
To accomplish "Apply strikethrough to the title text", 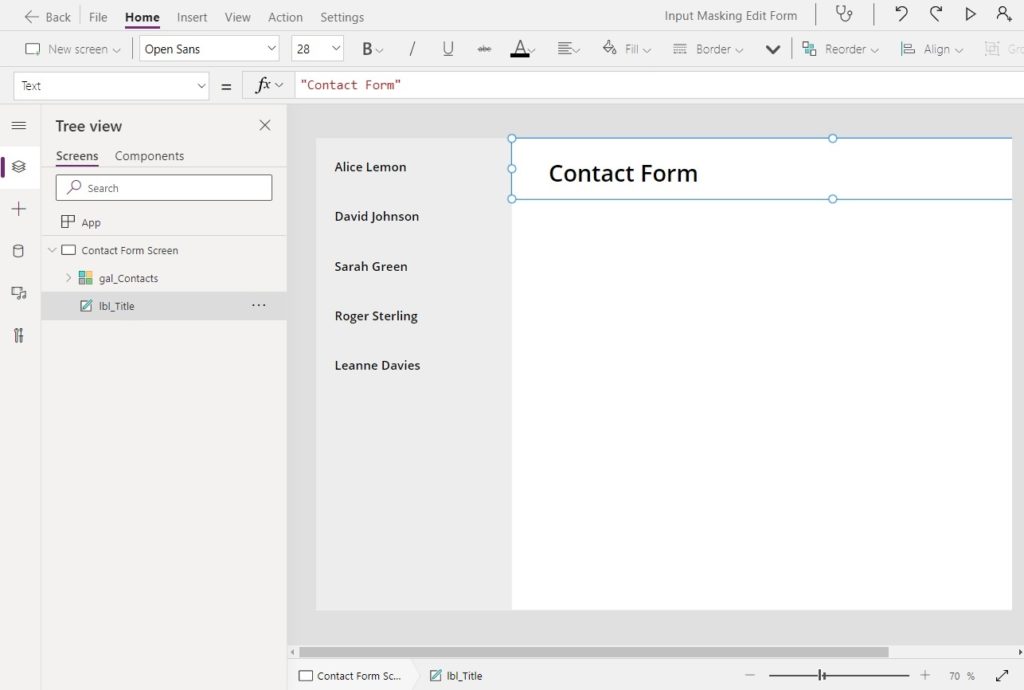I will click(x=484, y=47).
